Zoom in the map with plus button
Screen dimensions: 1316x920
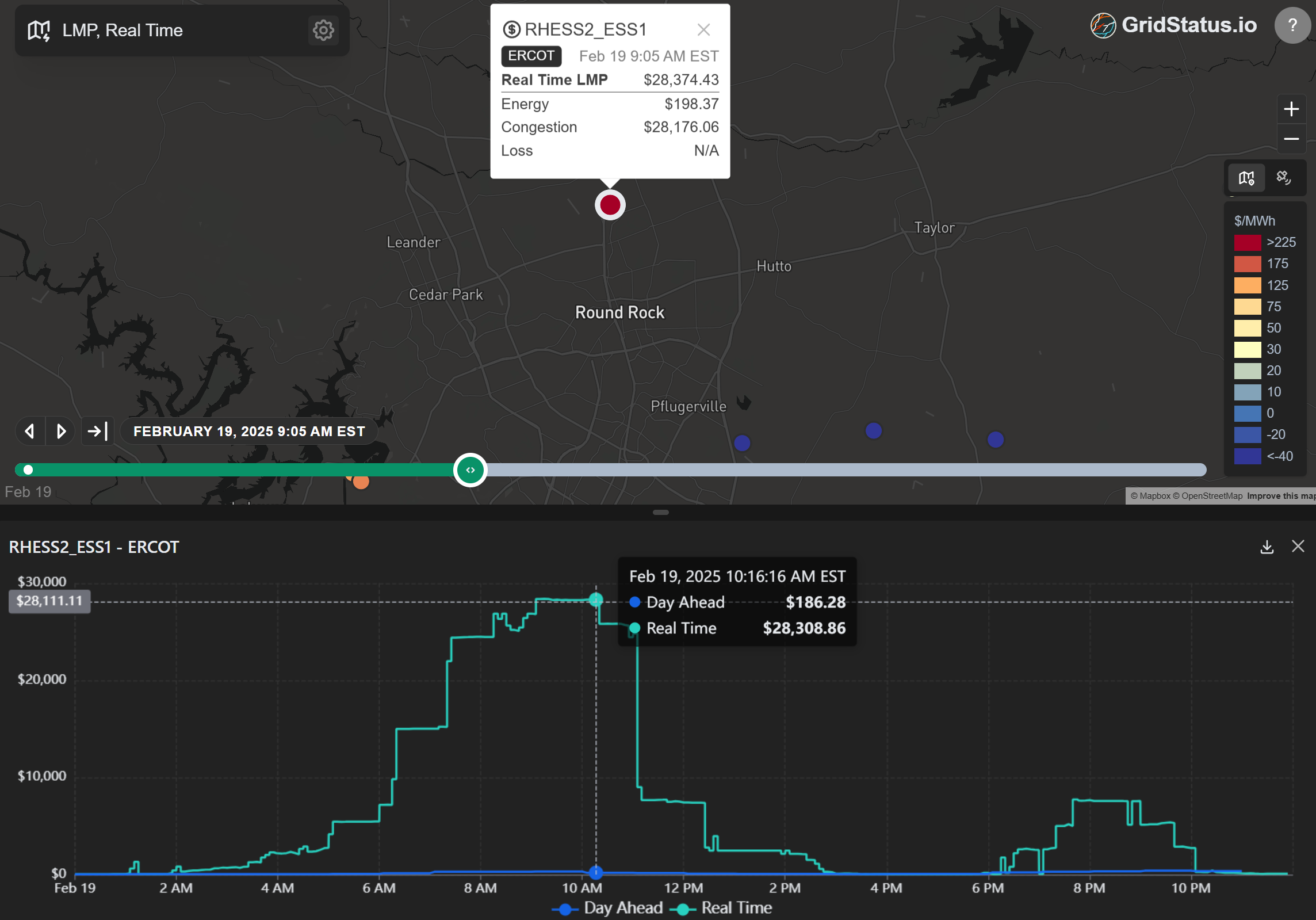pyautogui.click(x=1291, y=109)
